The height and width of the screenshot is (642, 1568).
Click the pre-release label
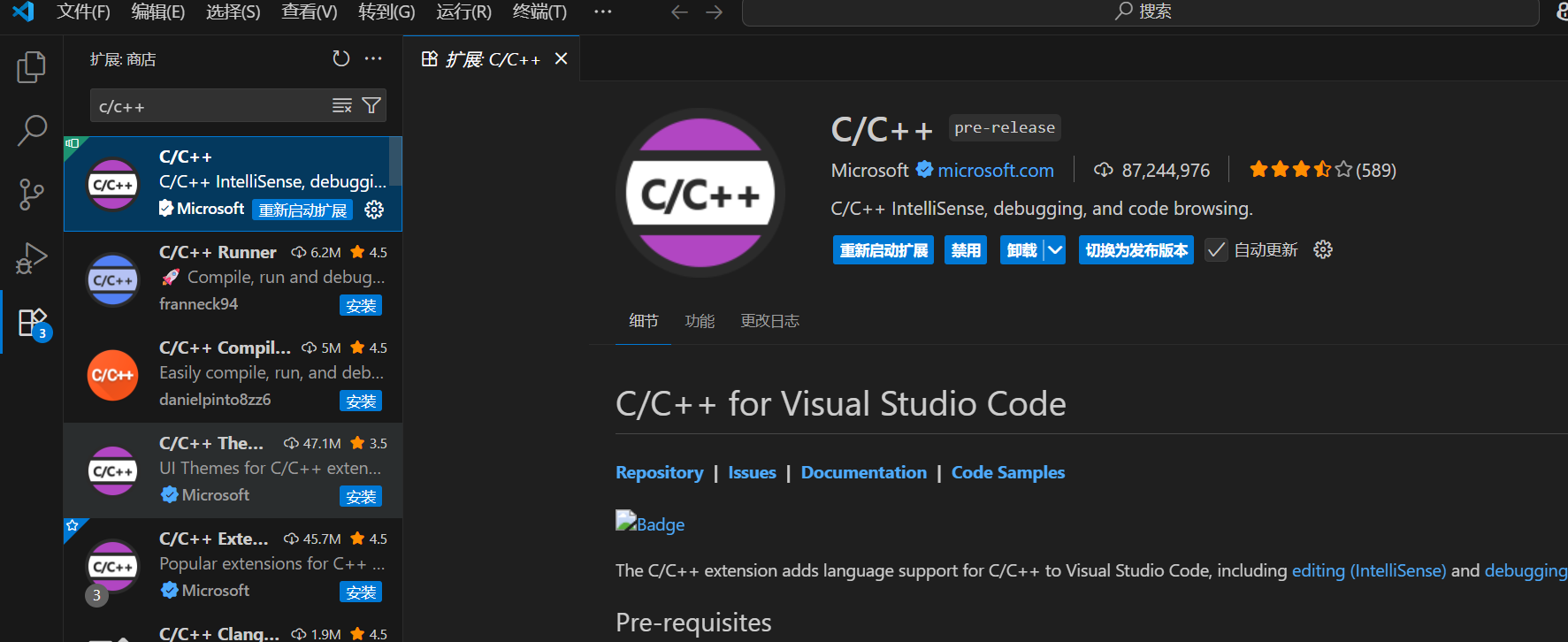pyautogui.click(x=1005, y=127)
